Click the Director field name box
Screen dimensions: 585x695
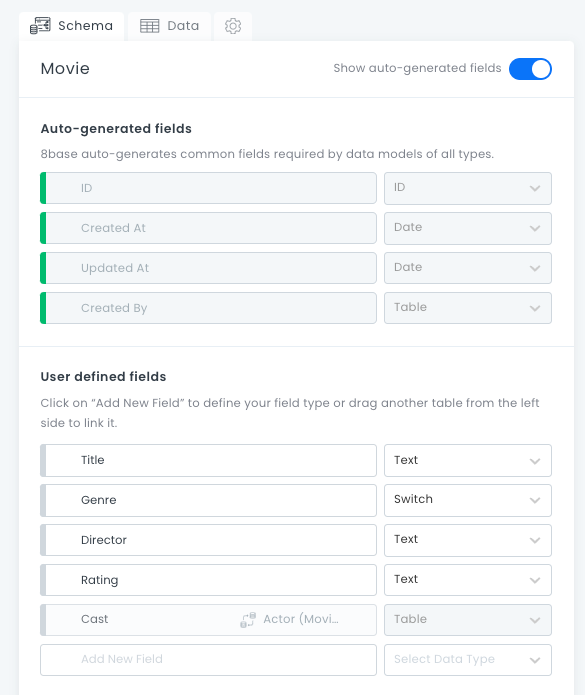point(208,540)
